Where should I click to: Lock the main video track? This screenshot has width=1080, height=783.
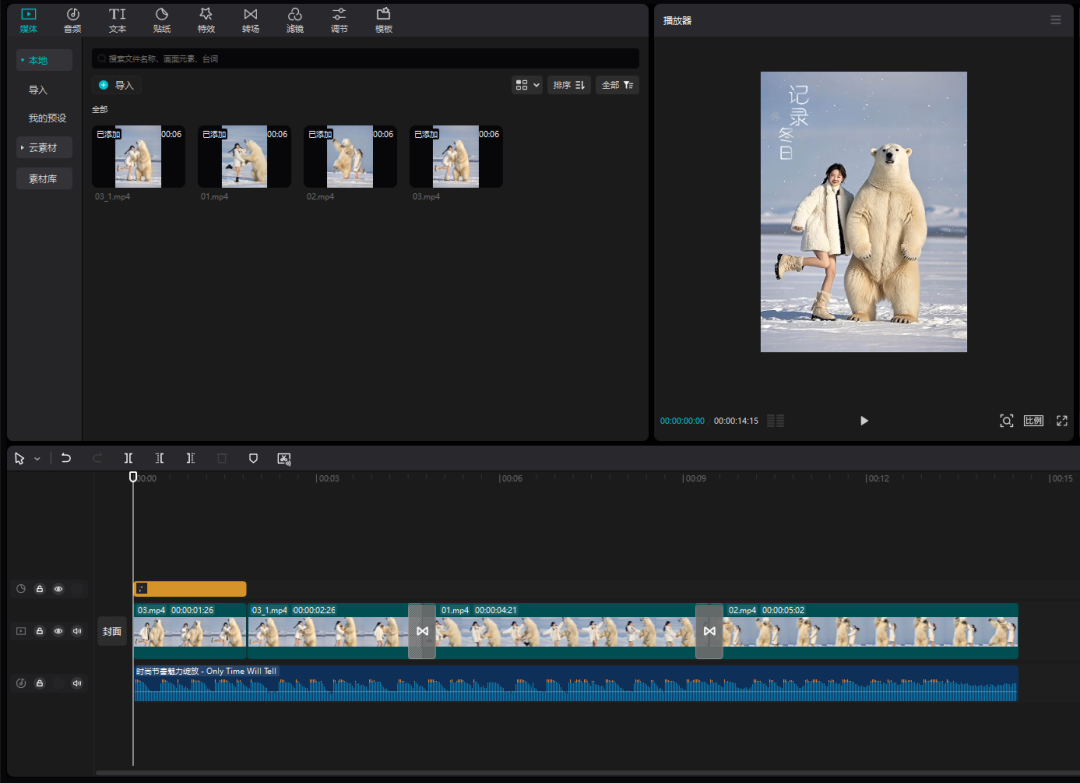(x=39, y=631)
